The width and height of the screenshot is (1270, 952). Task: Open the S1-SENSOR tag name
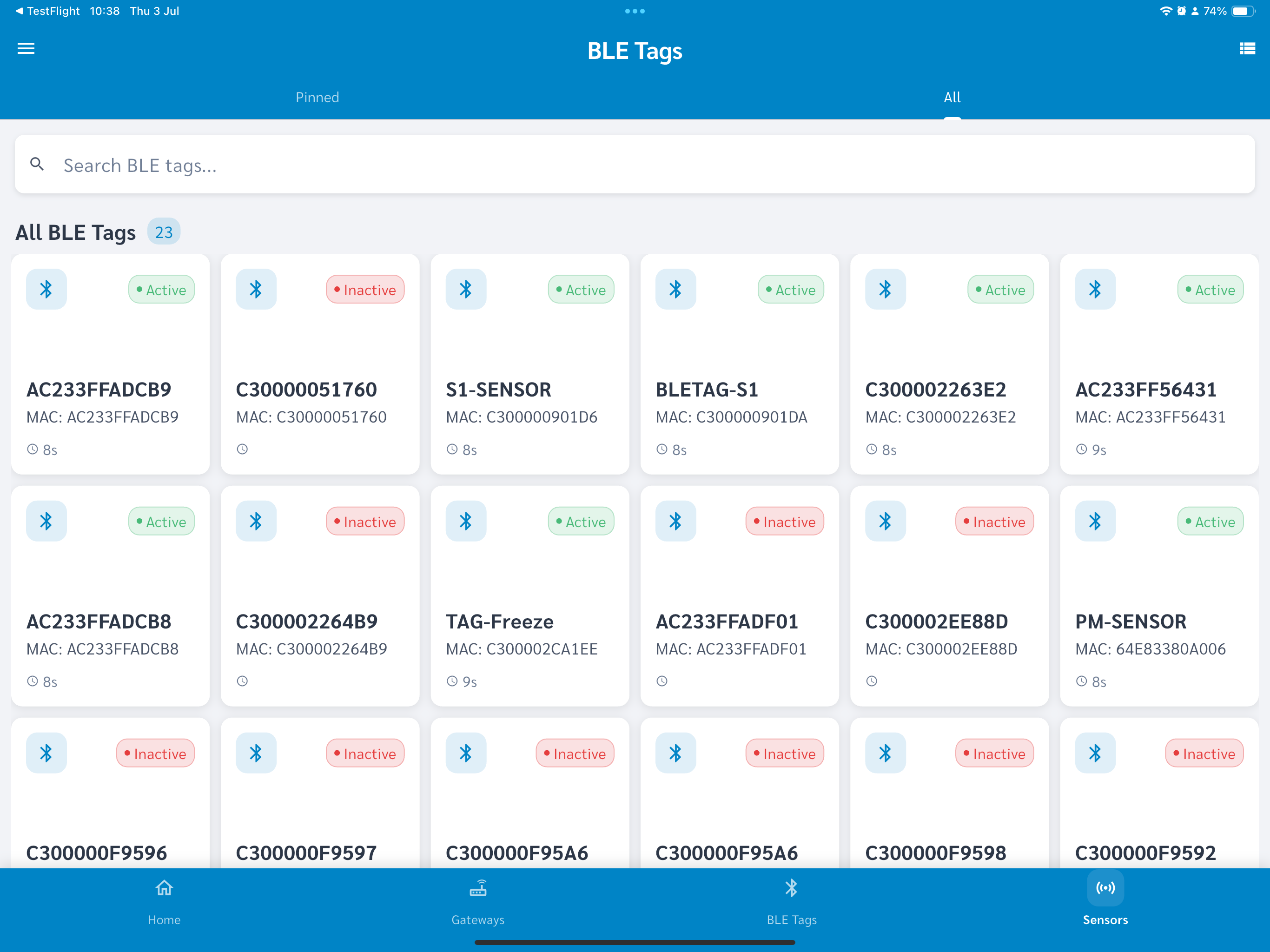click(499, 390)
